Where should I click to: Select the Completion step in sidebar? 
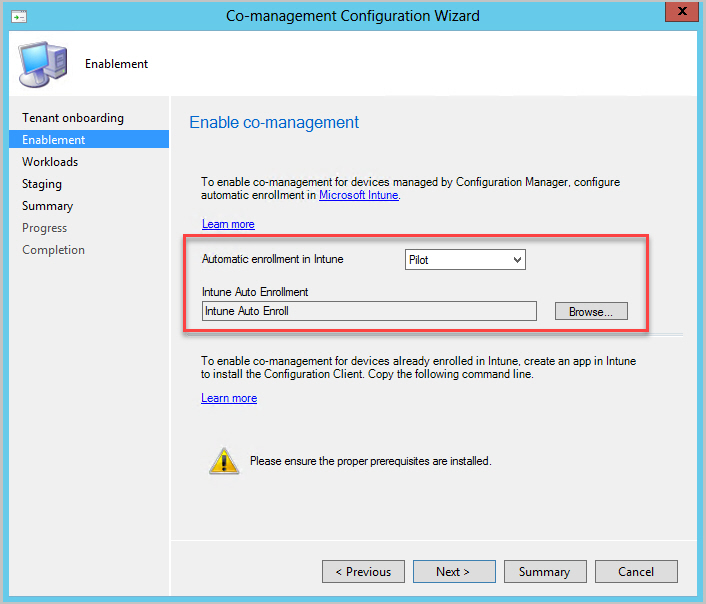tap(53, 250)
